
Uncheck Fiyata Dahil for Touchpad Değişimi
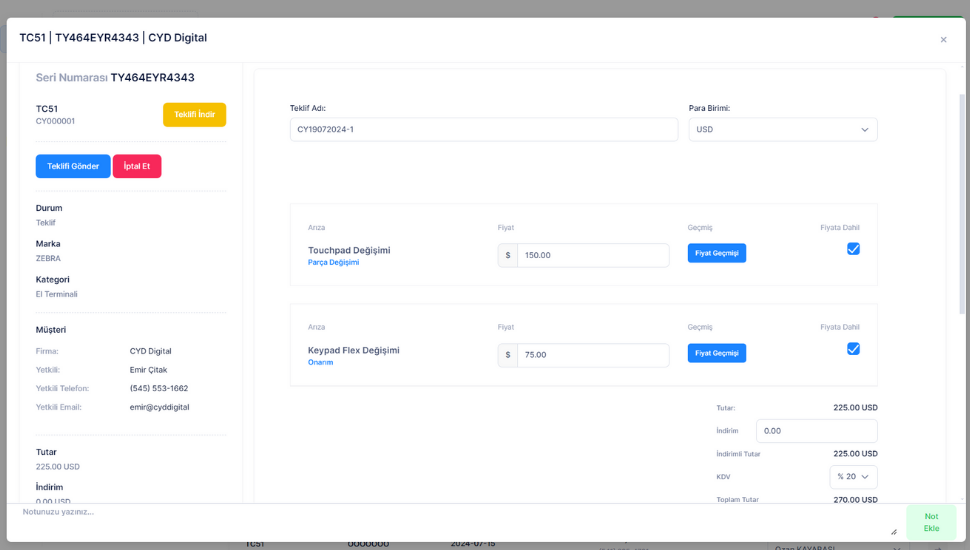point(853,249)
